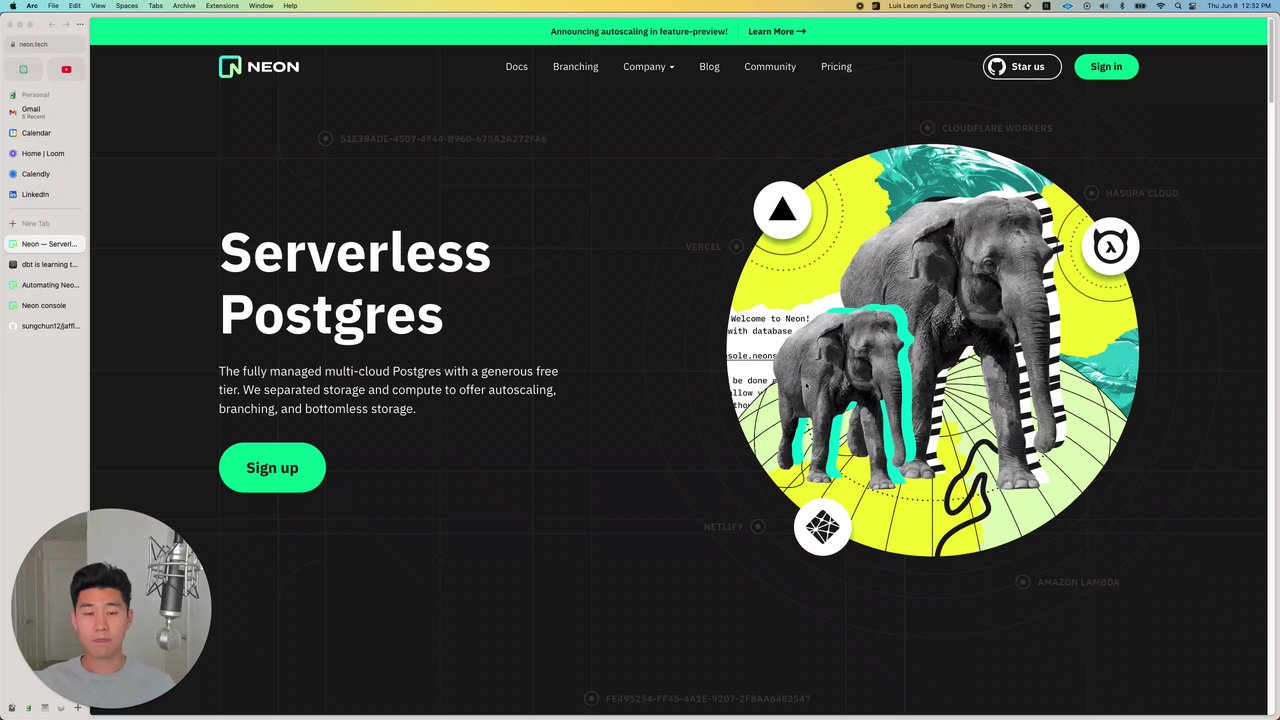1280x720 pixels.
Task: Open the Apple menu
Action: pos(12,6)
